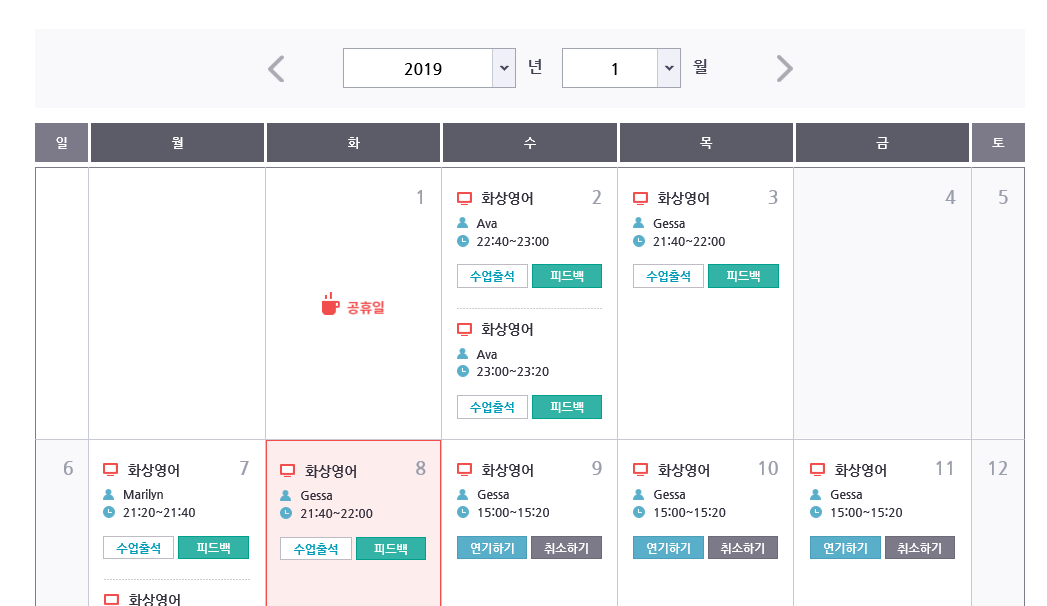Click the person icon beside Marilyn
Viewport: 1047px width, 606px height.
pos(109,495)
